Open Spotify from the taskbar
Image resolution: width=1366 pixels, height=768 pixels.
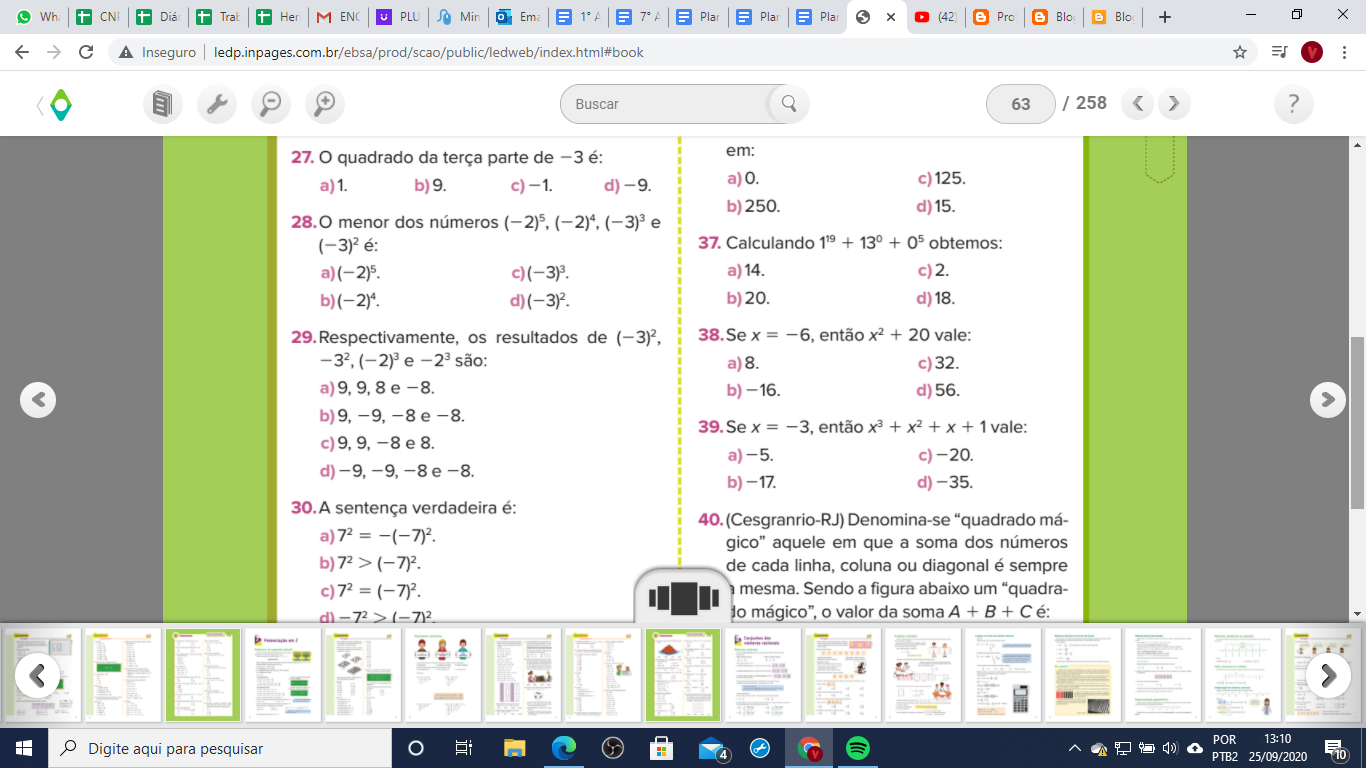click(x=857, y=748)
